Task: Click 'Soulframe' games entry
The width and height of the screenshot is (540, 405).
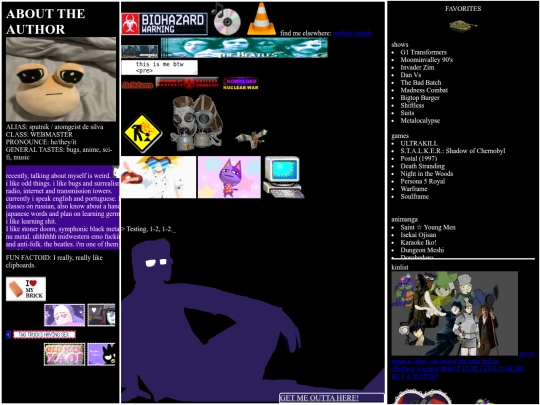Action: tap(414, 197)
